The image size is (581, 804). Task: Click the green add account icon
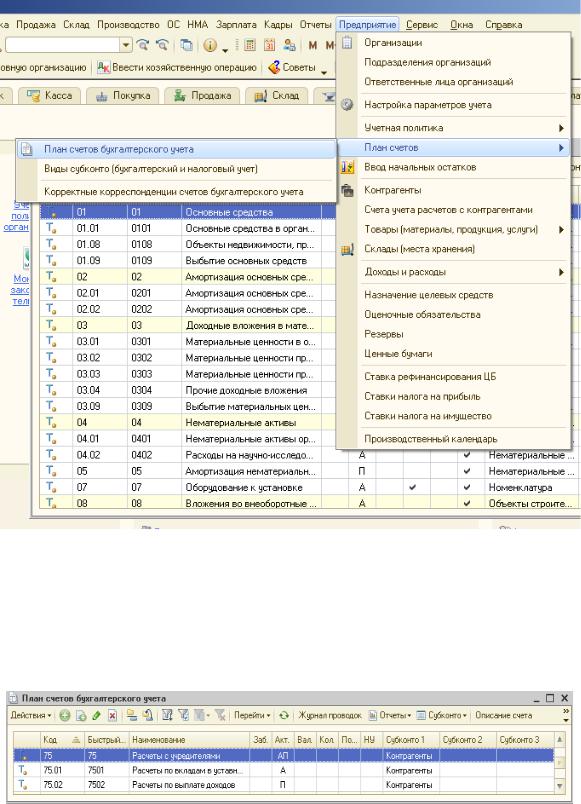click(65, 715)
